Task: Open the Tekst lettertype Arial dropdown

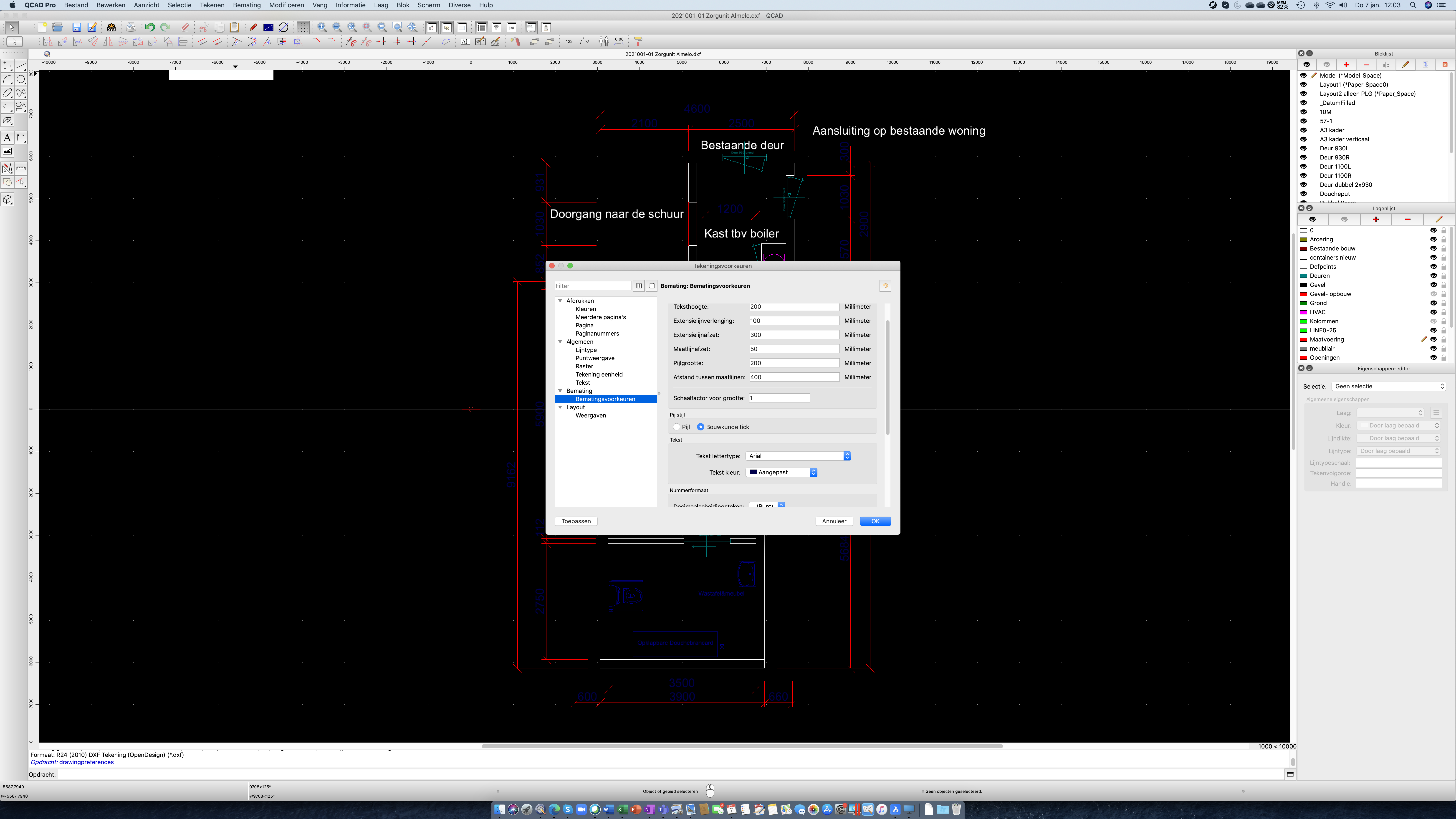Action: (798, 456)
